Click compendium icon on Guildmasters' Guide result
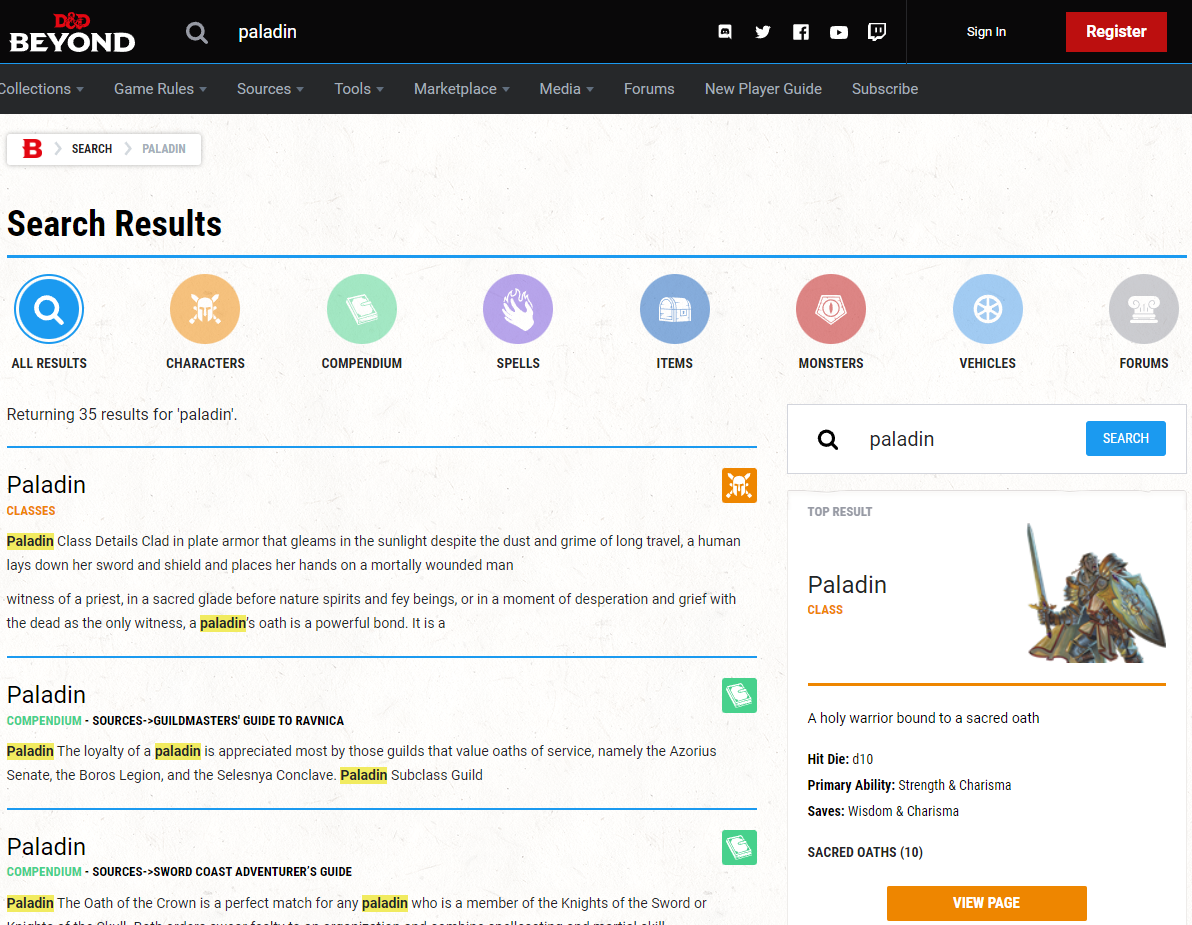Screen dimensions: 1192x925 point(740,695)
